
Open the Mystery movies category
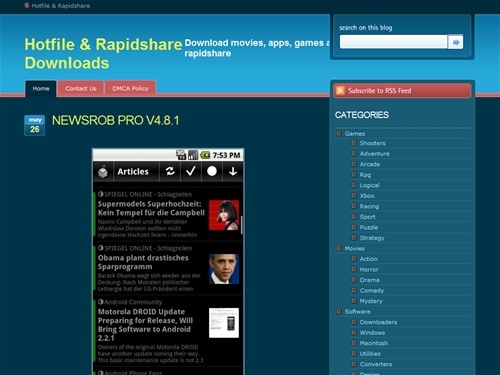click(x=371, y=301)
